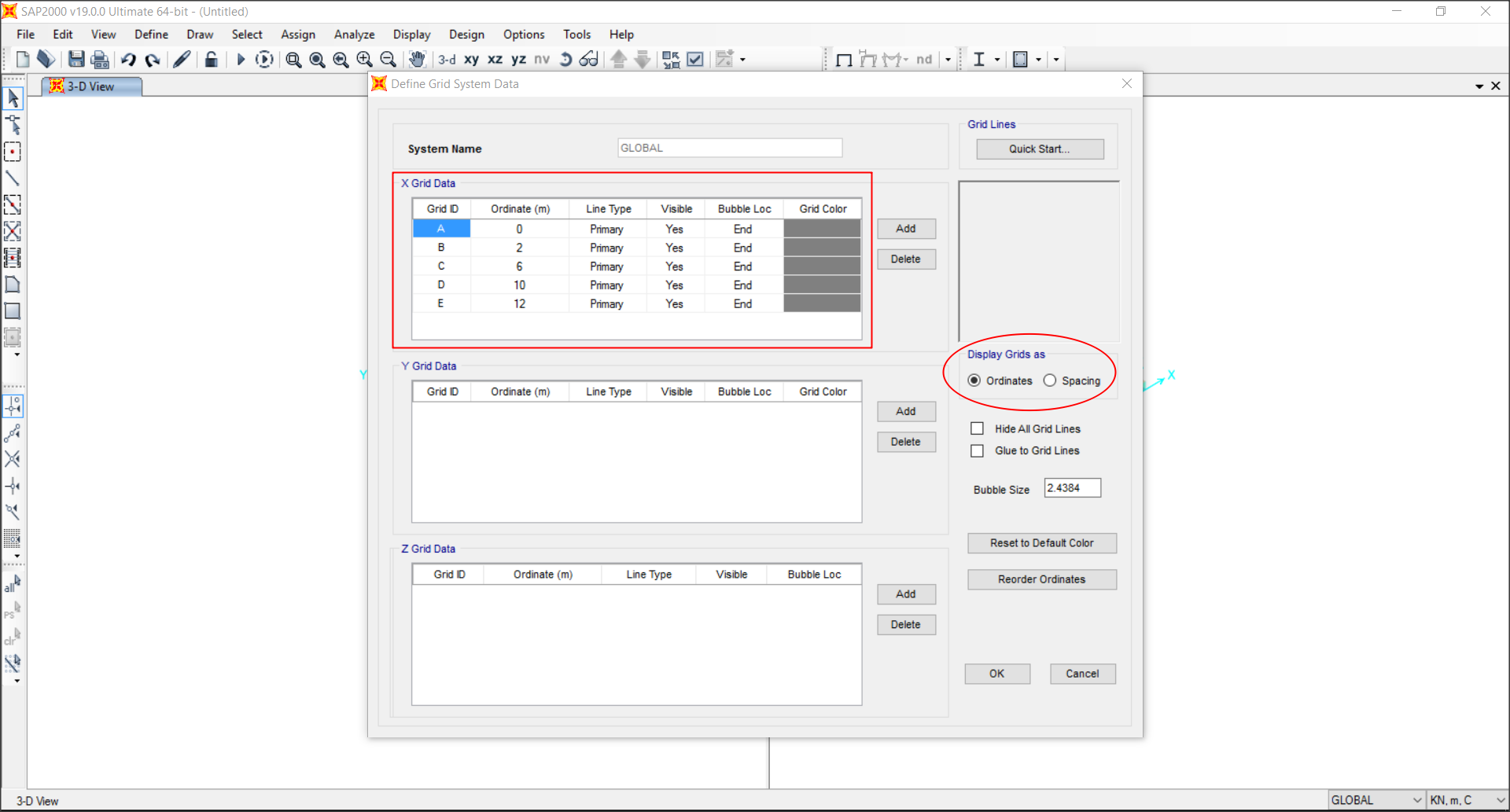The image size is (1510, 812).
Task: Click grid color swatch for row A
Action: (x=822, y=229)
